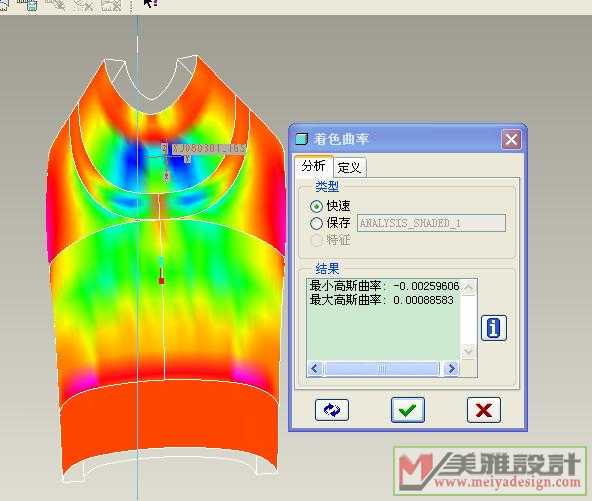The width and height of the screenshot is (592, 501).
Task: Click the cursor arrow icon in top toolbar
Action: 151,3
